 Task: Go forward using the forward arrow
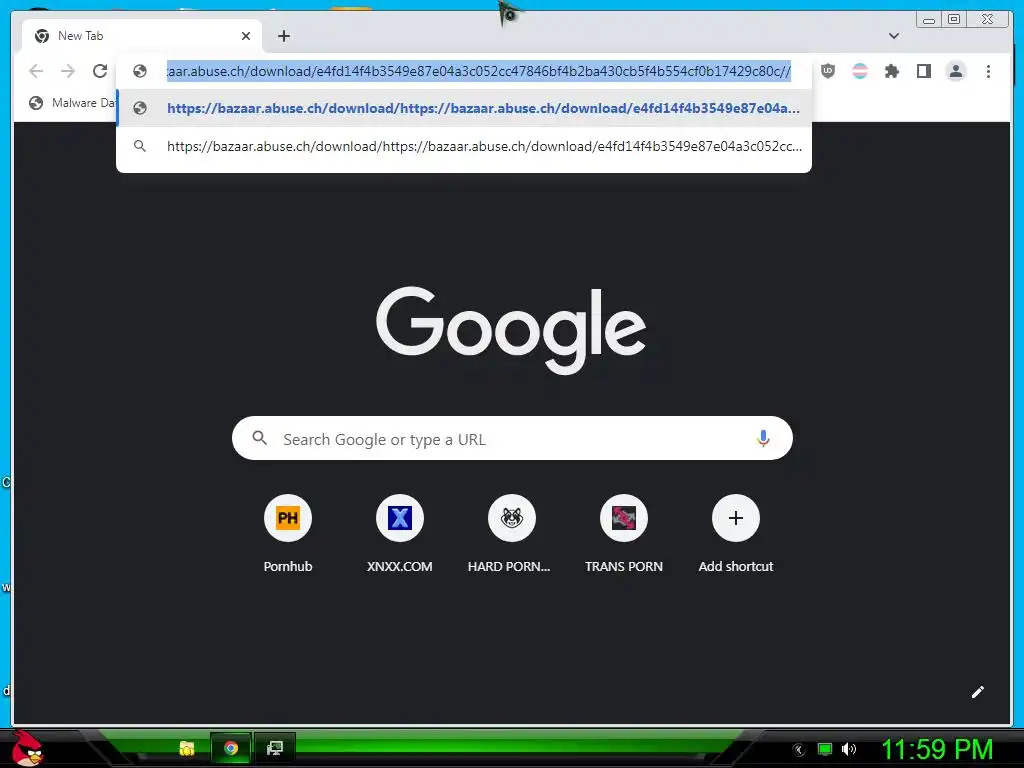pyautogui.click(x=68, y=71)
